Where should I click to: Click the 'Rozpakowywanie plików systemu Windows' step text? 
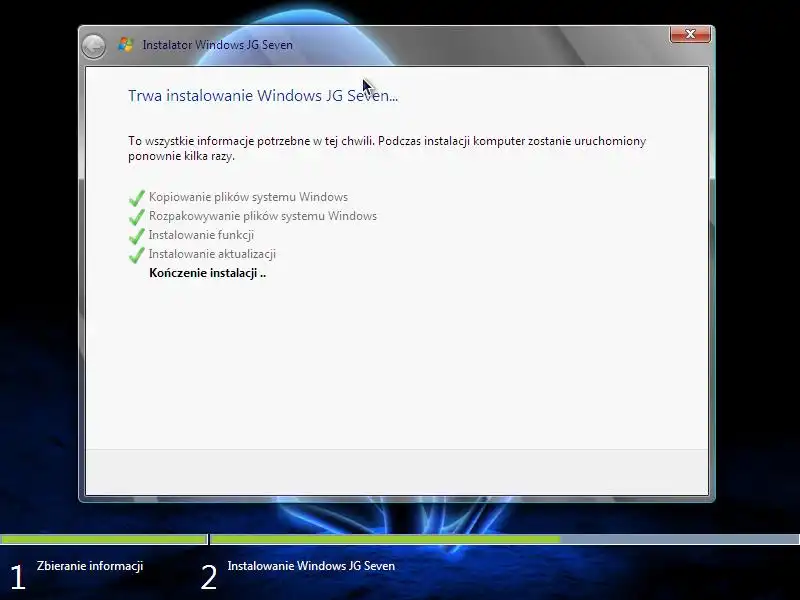point(263,216)
